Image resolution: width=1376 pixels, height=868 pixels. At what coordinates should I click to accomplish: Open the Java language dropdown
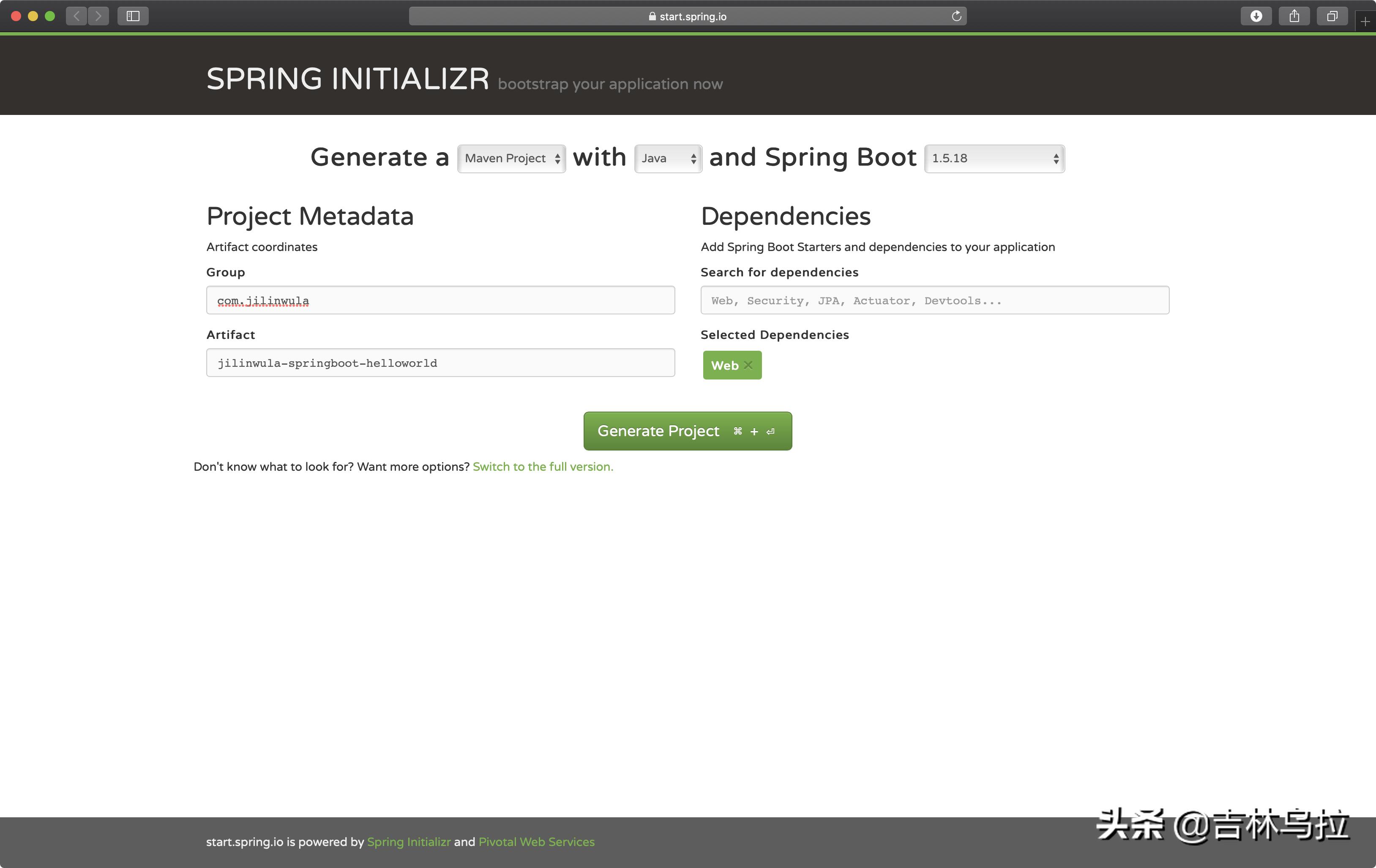pyautogui.click(x=667, y=158)
